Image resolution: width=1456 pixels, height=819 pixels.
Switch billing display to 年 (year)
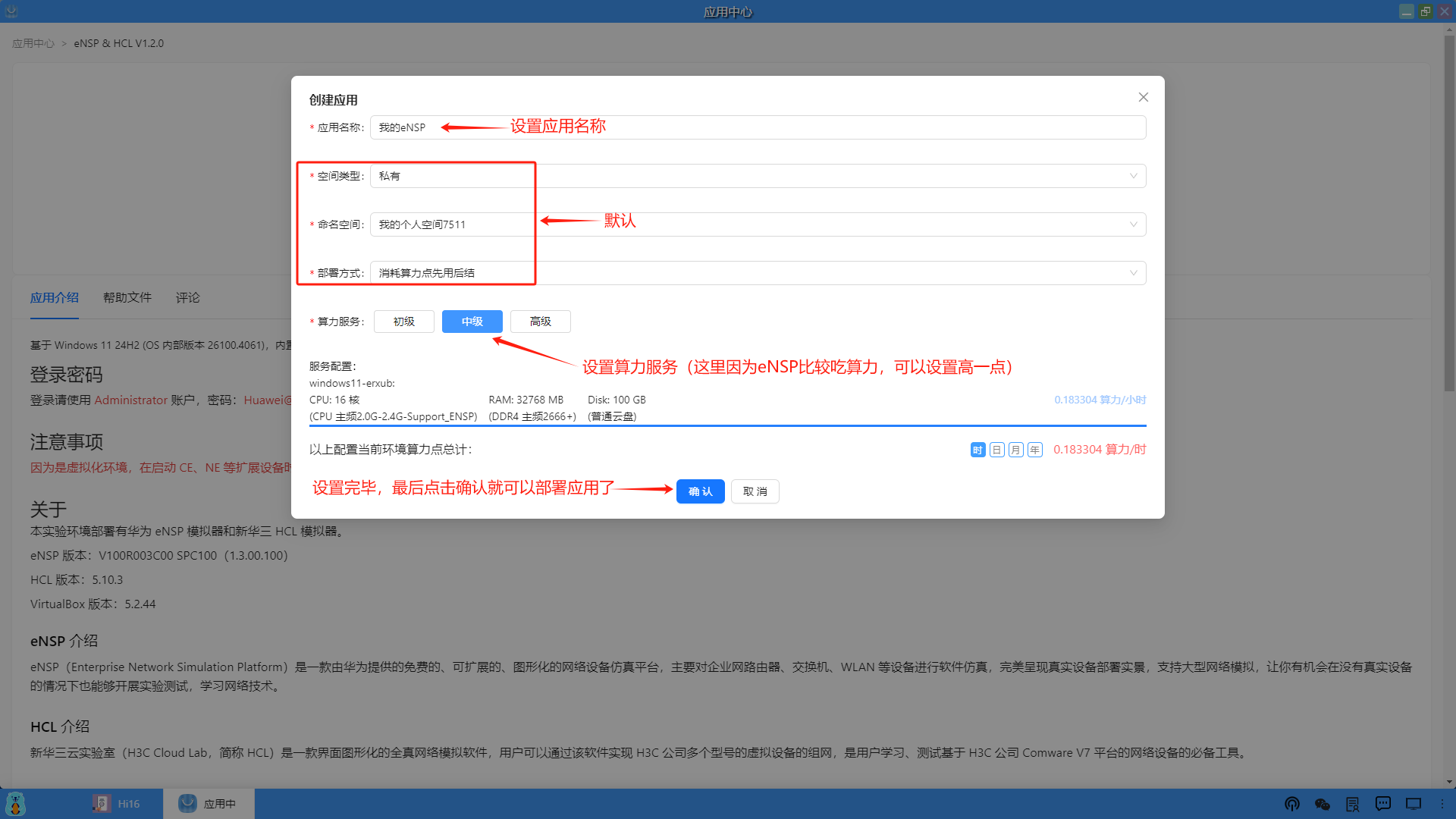click(x=1034, y=449)
